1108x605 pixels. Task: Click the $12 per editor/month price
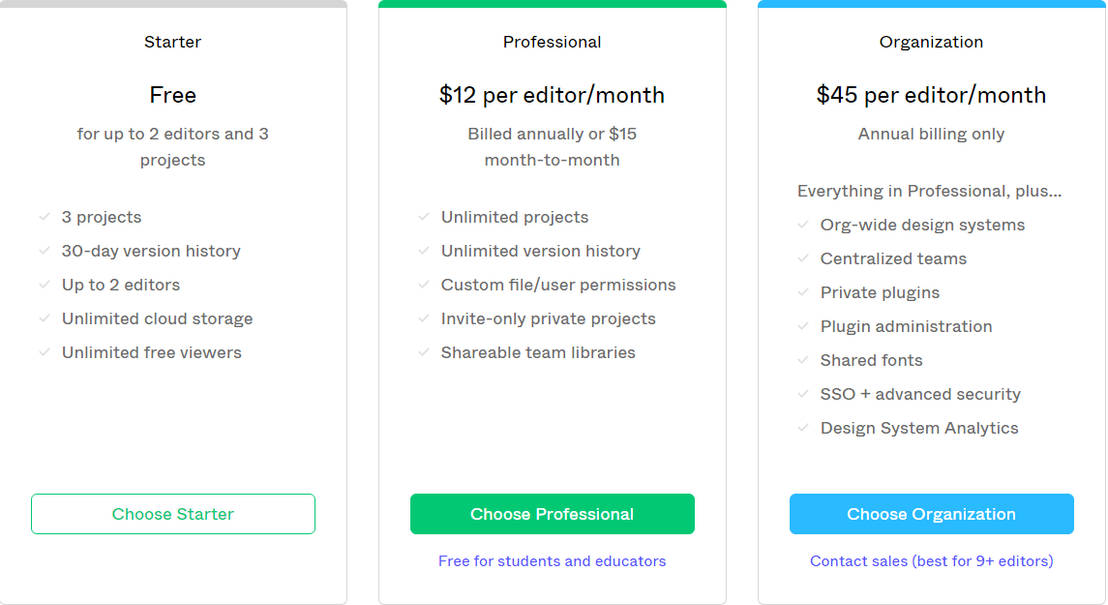tap(552, 95)
